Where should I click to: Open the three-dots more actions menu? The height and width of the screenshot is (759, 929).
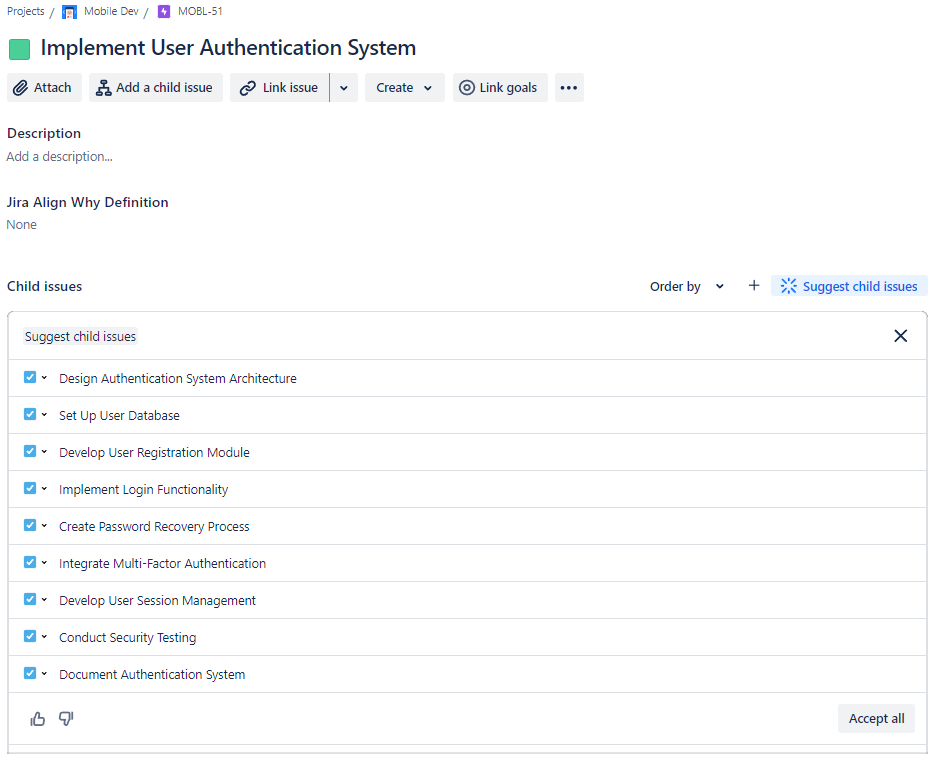click(569, 88)
